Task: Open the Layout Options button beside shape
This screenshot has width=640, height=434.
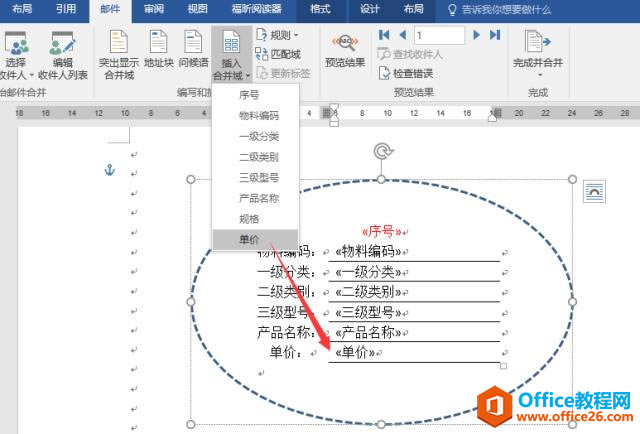Action: 594,191
